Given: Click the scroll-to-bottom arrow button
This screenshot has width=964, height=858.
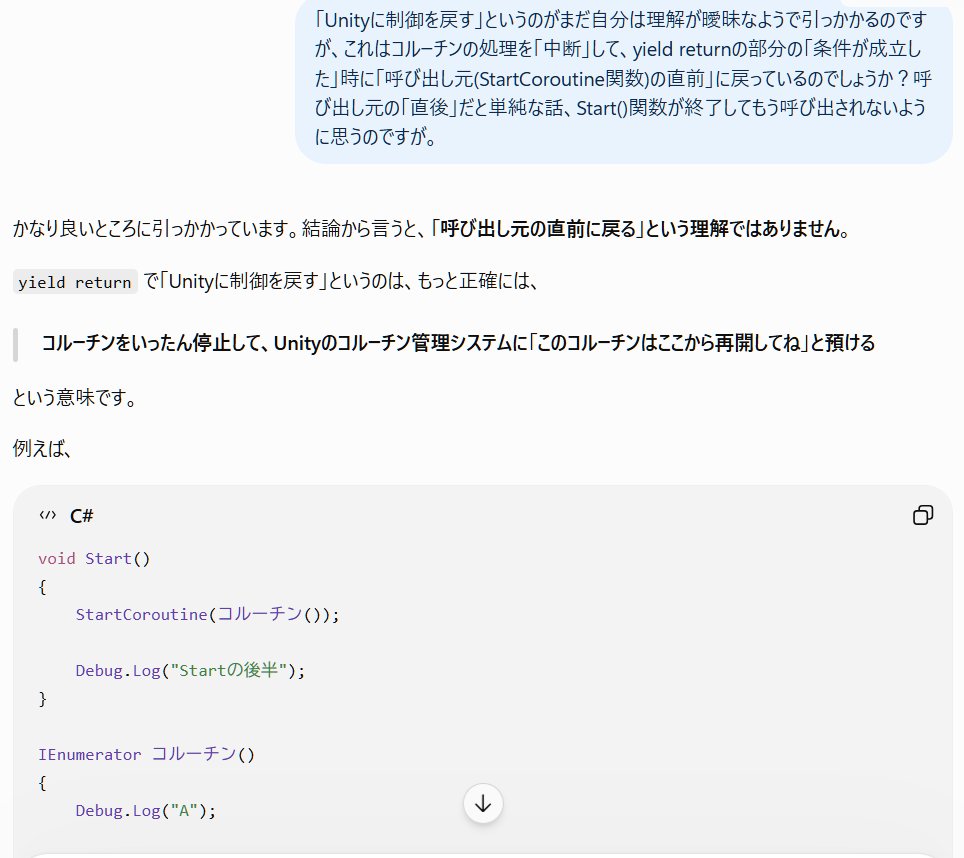Looking at the screenshot, I should point(483,803).
